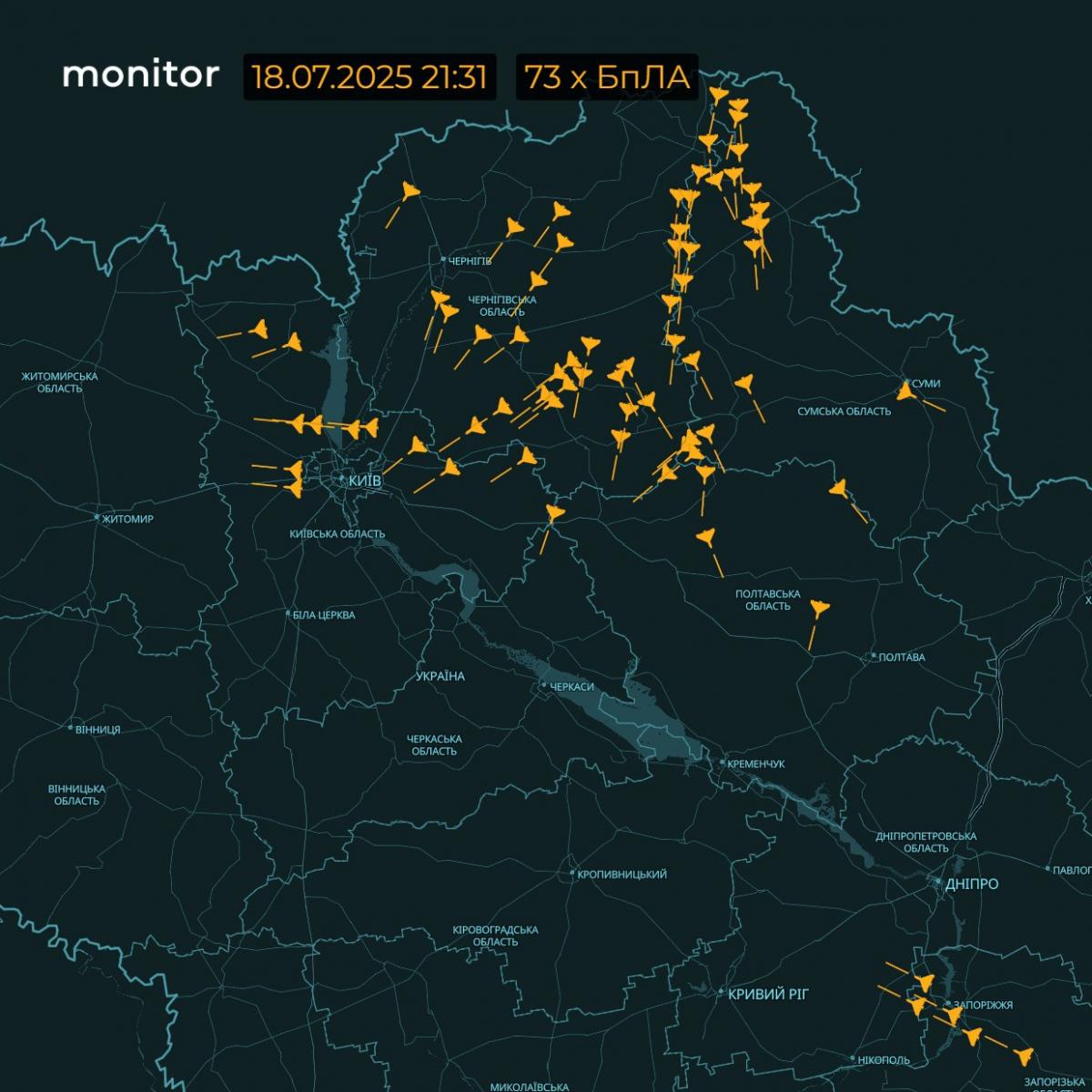Click the Кропивницький city label

click(x=622, y=875)
